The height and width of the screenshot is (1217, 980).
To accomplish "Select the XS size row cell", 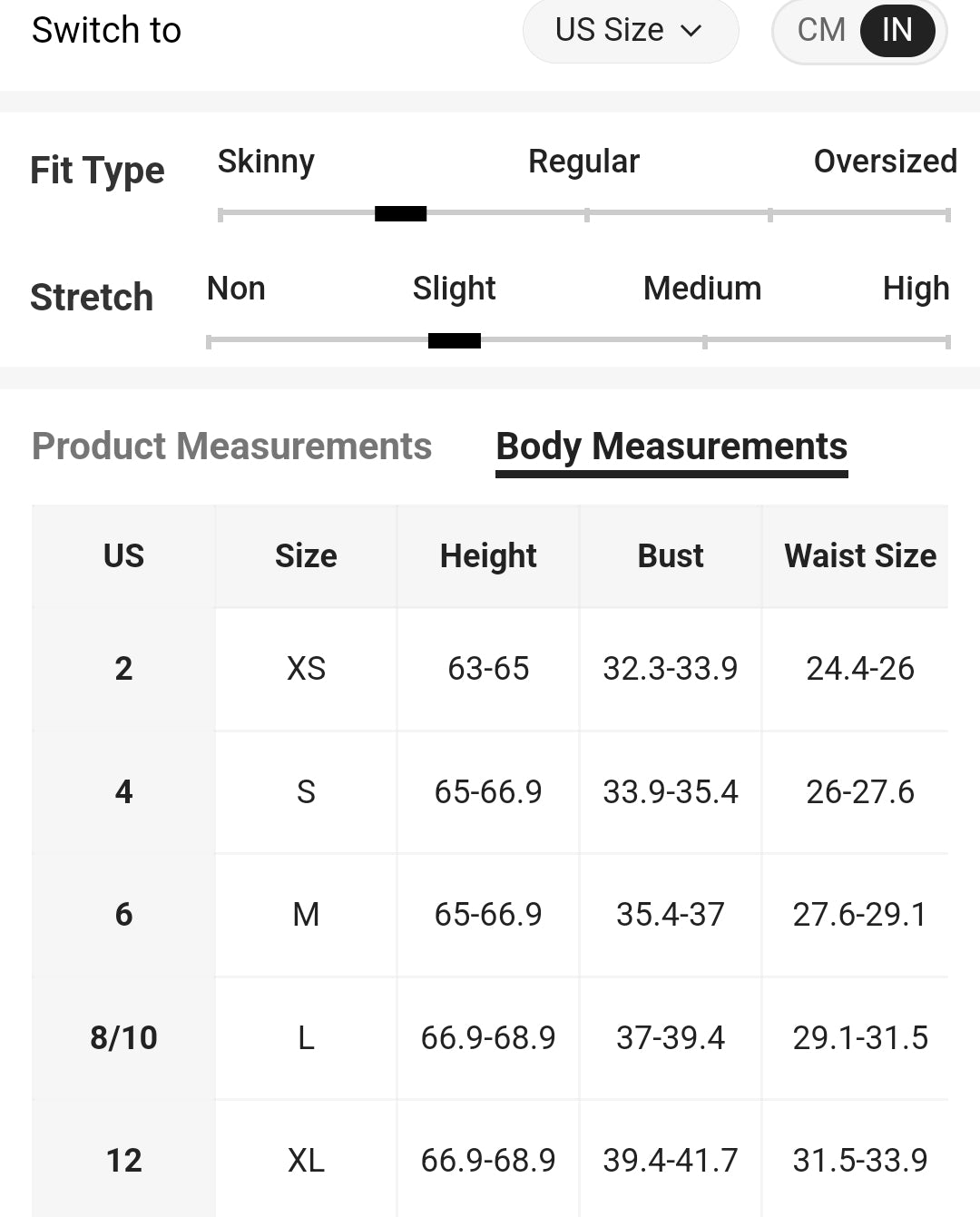I will click(306, 669).
